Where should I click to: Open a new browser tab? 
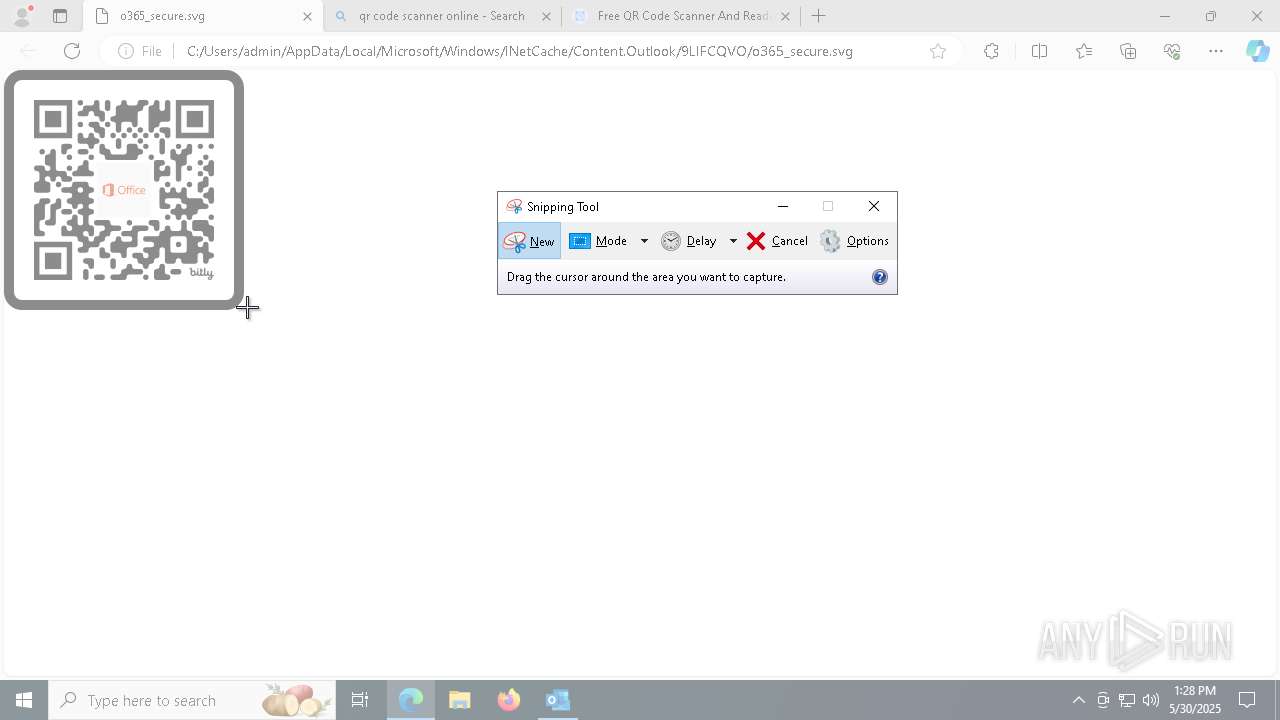point(819,16)
